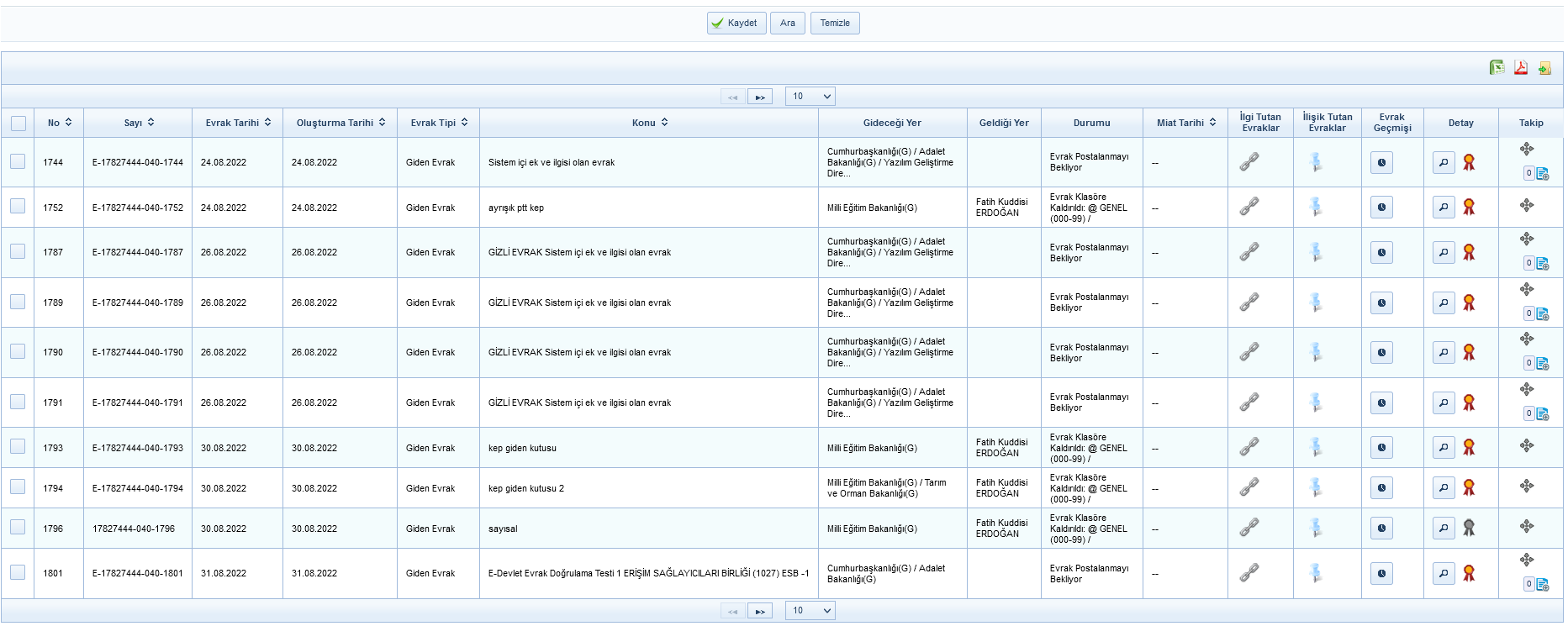
Task: Select the checkbox for document 1789
Action: pyautogui.click(x=18, y=302)
